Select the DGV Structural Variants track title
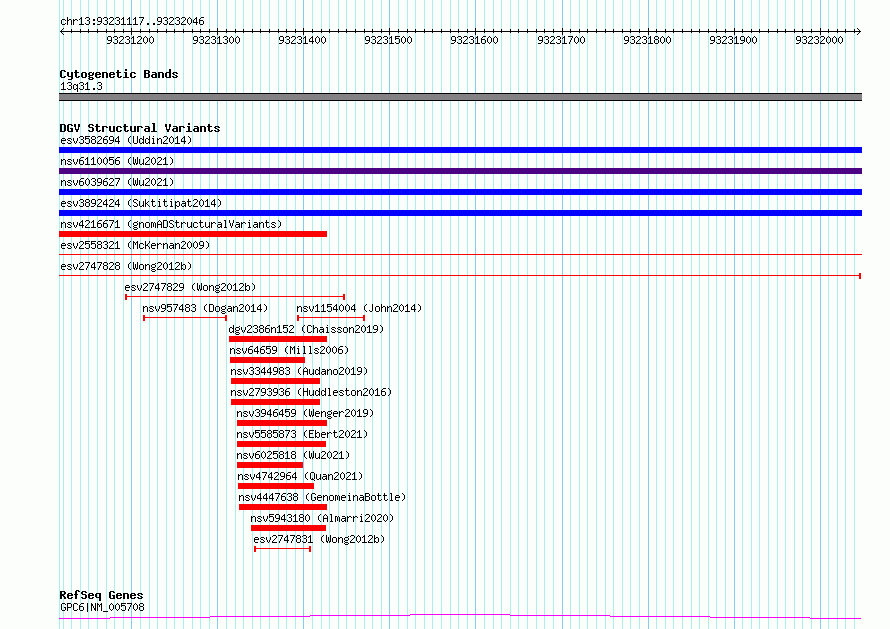 pyautogui.click(x=140, y=128)
